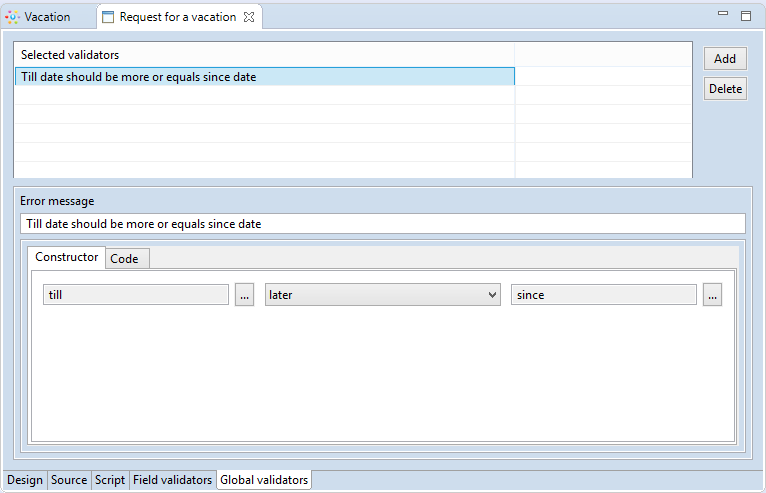Close the Request for a vacation tab
Viewport: 766px width, 493px height.
[250, 17]
